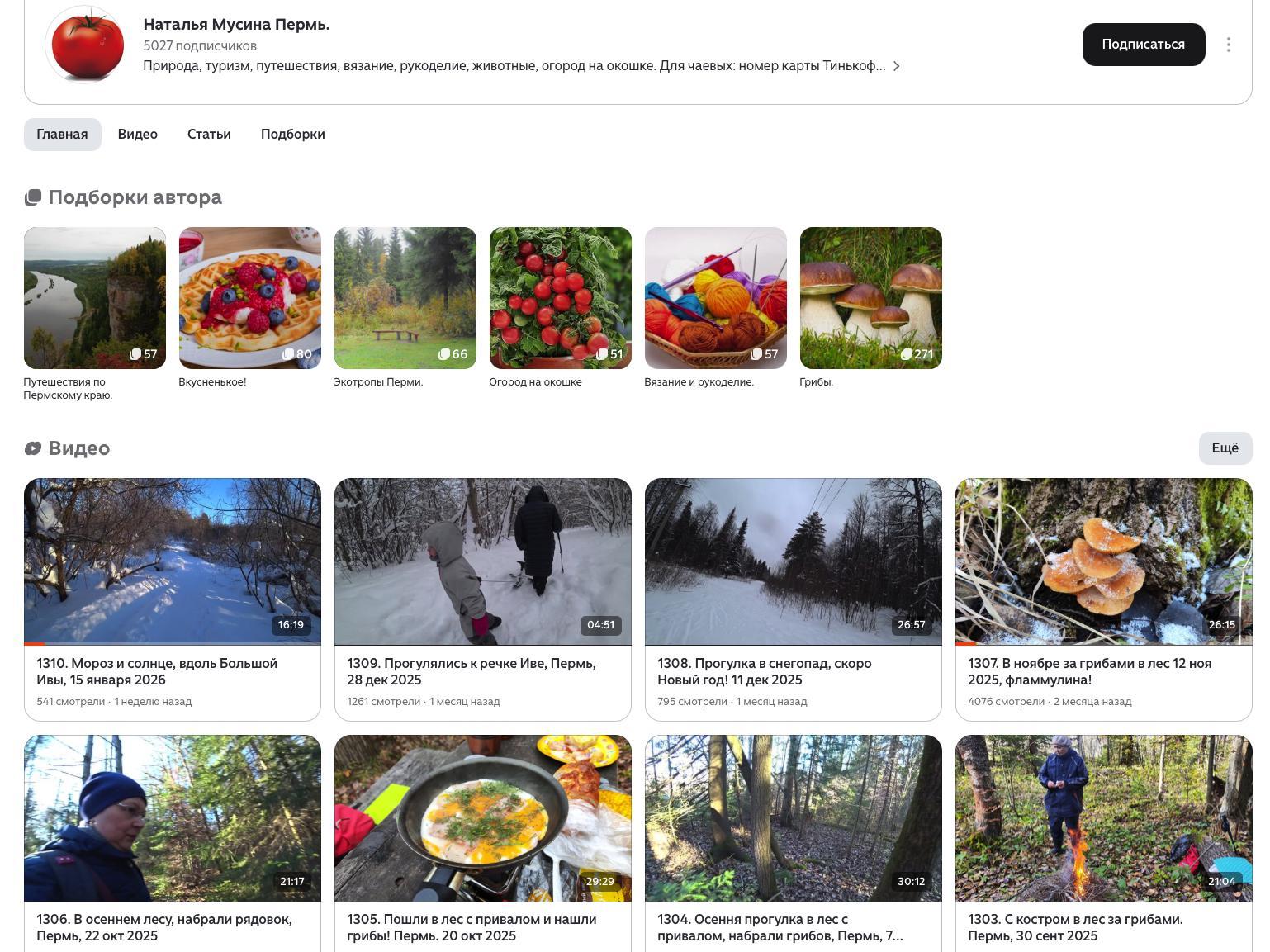Click the Видео section play icon
This screenshot has height=952, width=1270.
(33, 448)
